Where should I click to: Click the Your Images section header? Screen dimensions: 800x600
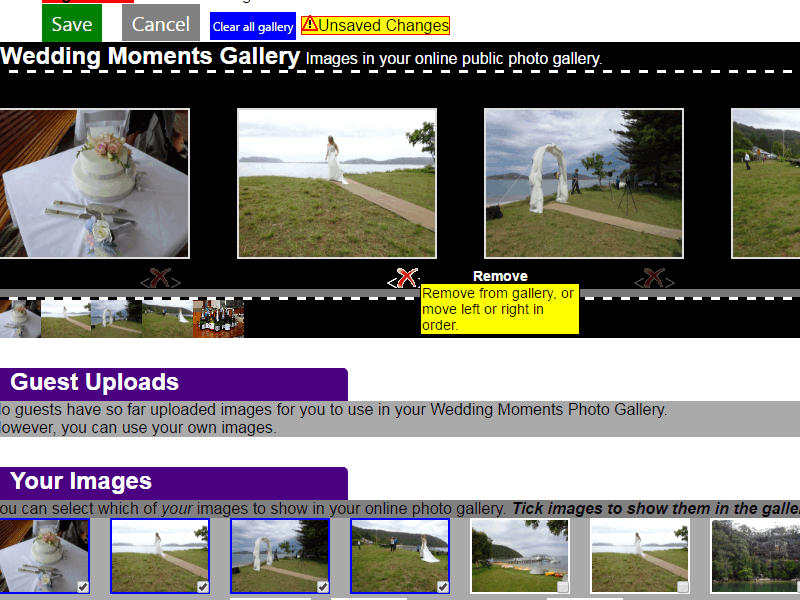point(173,483)
